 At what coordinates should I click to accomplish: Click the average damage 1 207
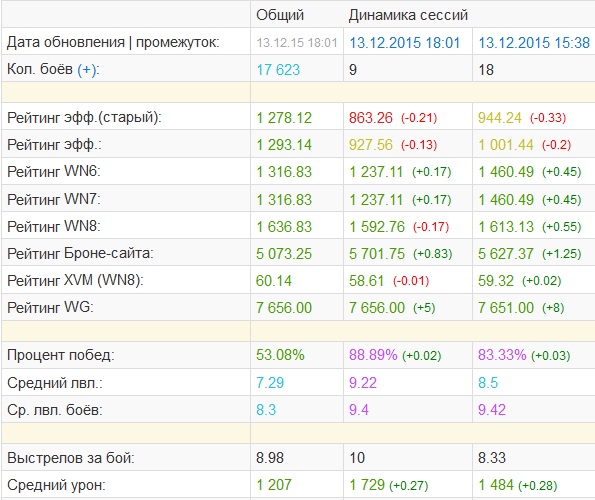point(274,485)
